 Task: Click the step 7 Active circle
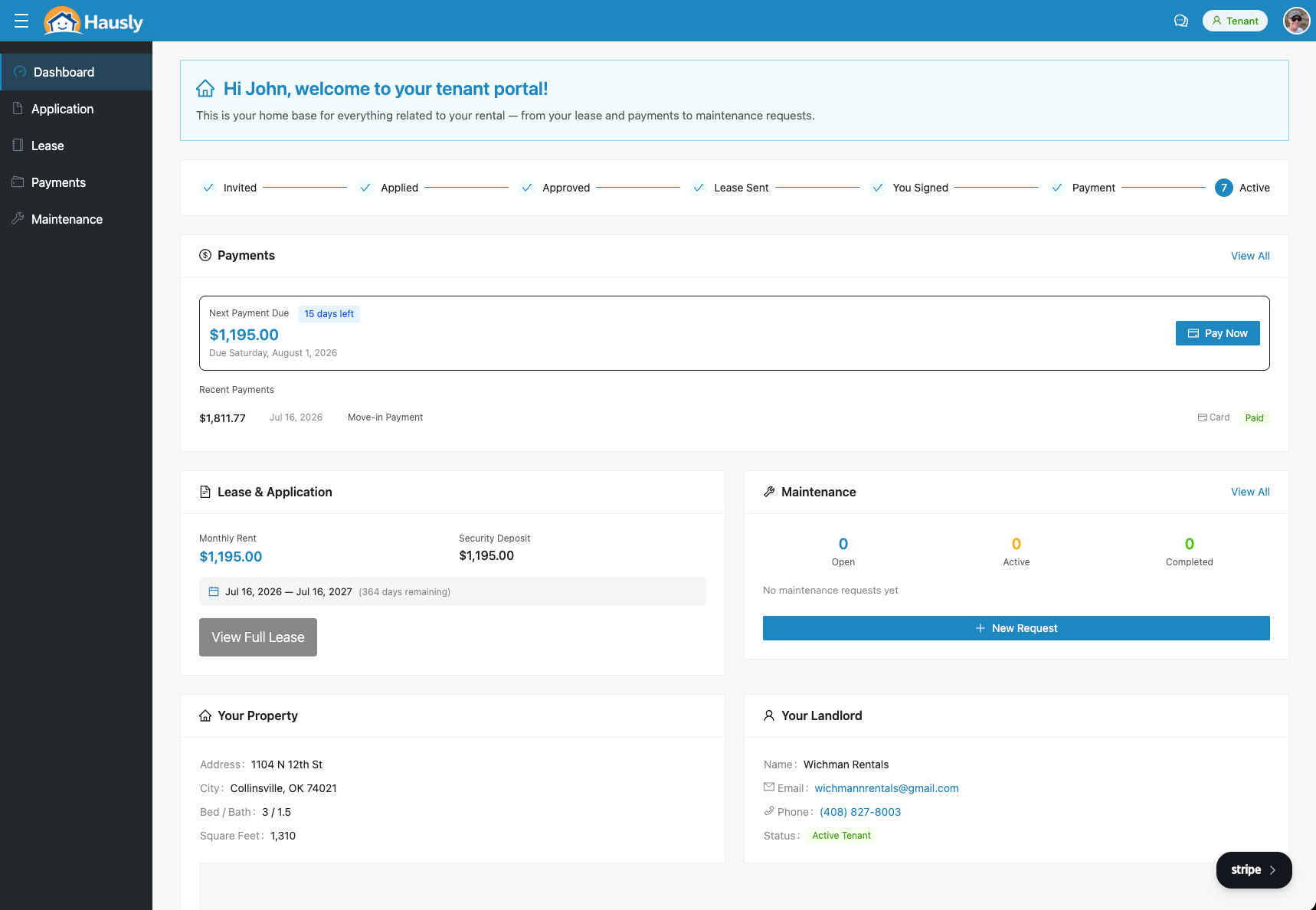coord(1224,188)
